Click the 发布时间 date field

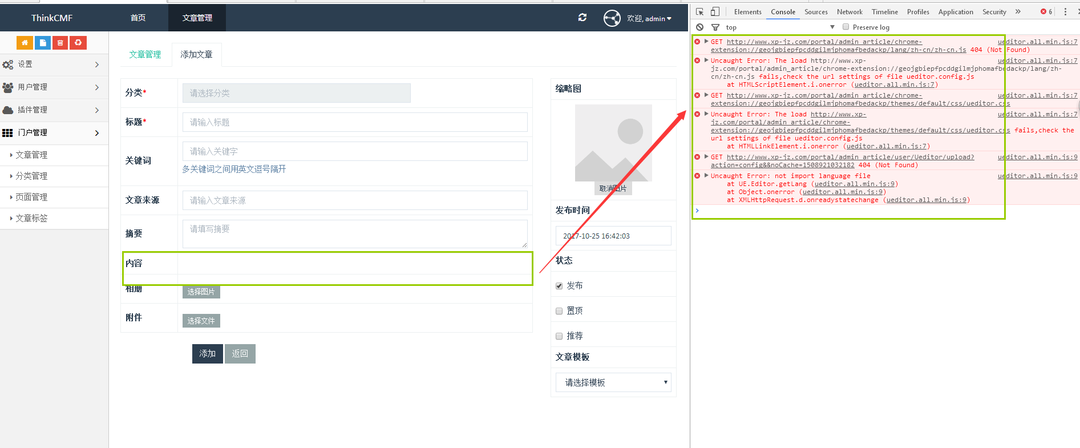pyautogui.click(x=614, y=236)
